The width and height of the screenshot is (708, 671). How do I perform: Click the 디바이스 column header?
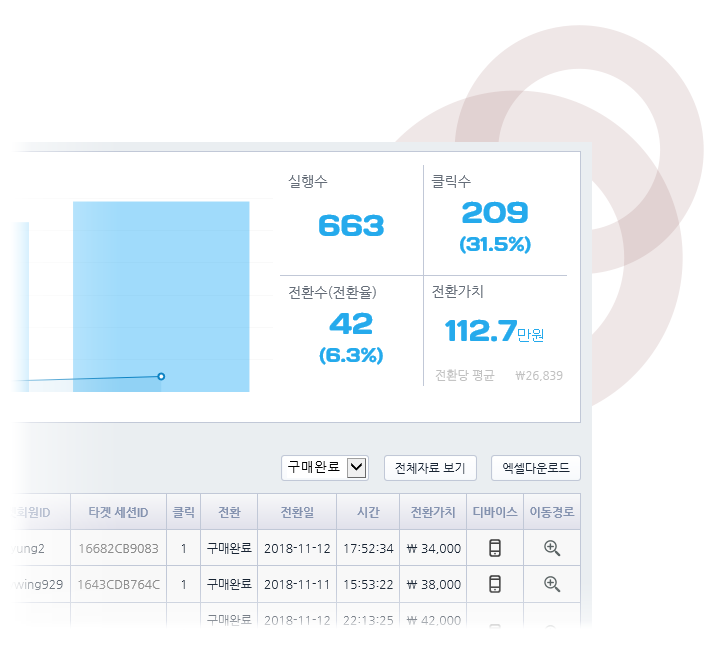(x=494, y=512)
